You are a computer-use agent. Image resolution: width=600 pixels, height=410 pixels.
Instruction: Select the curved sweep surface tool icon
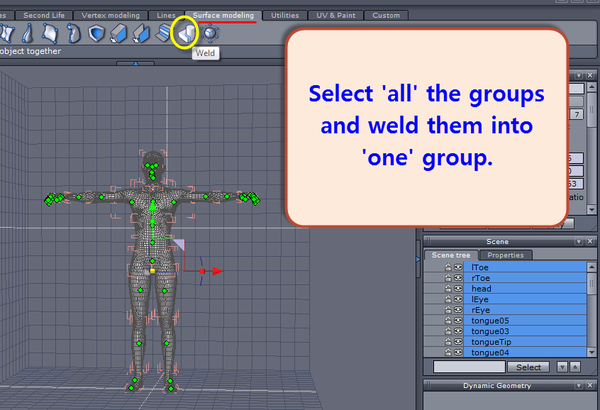point(28,33)
